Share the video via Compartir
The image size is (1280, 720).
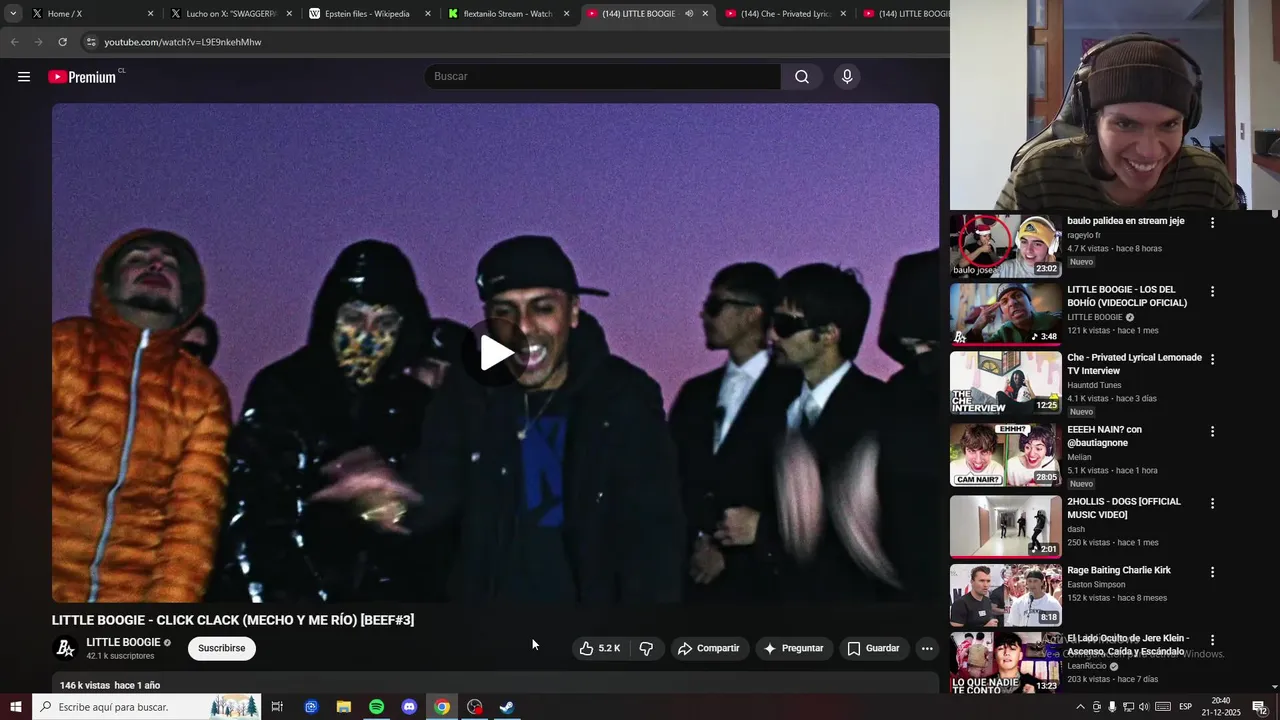(708, 648)
